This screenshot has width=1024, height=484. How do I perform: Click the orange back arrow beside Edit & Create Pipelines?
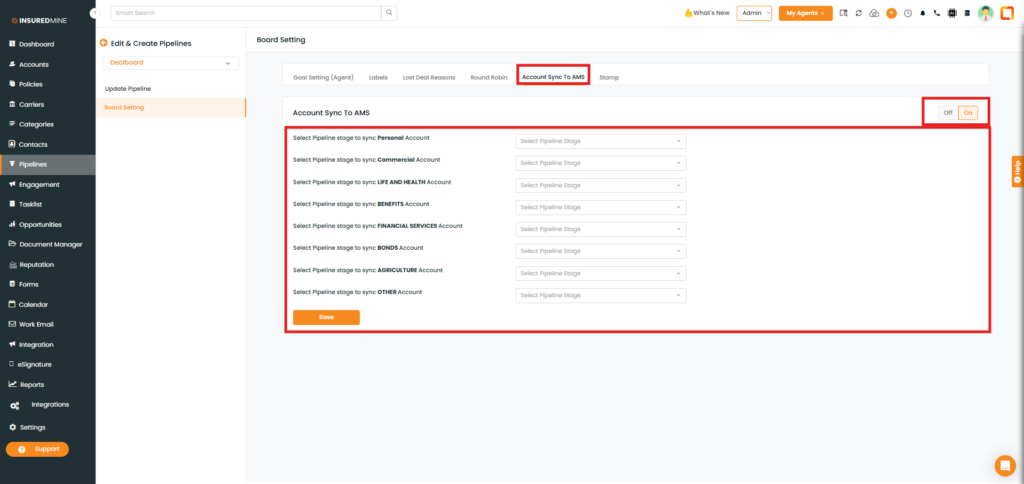pos(102,44)
